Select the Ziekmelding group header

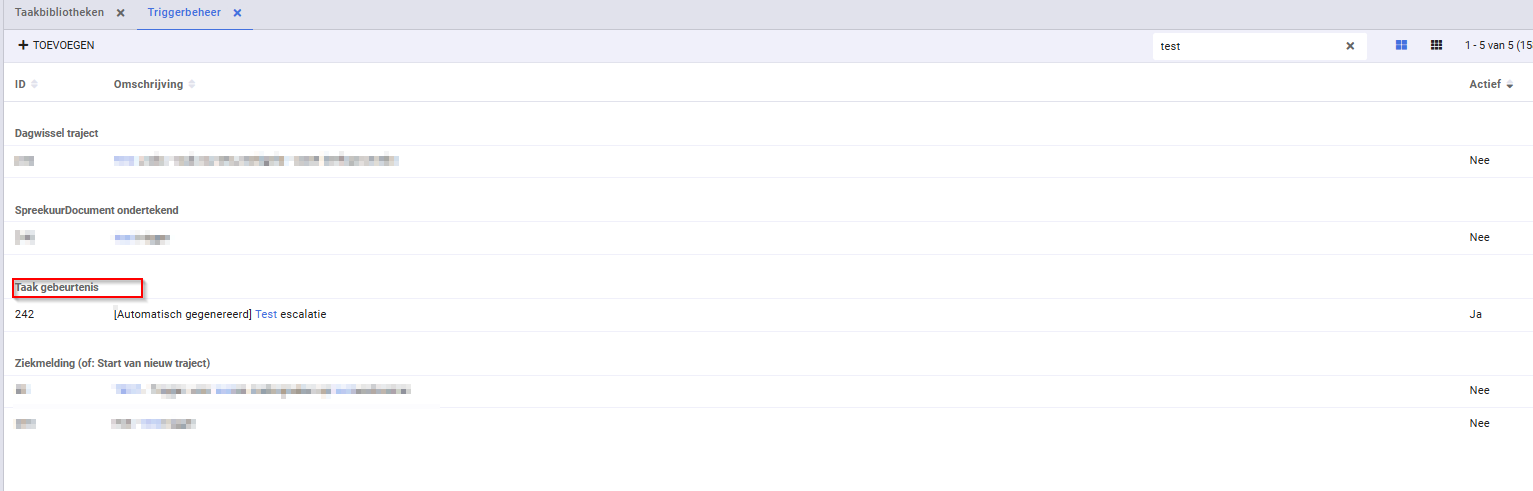[112, 362]
